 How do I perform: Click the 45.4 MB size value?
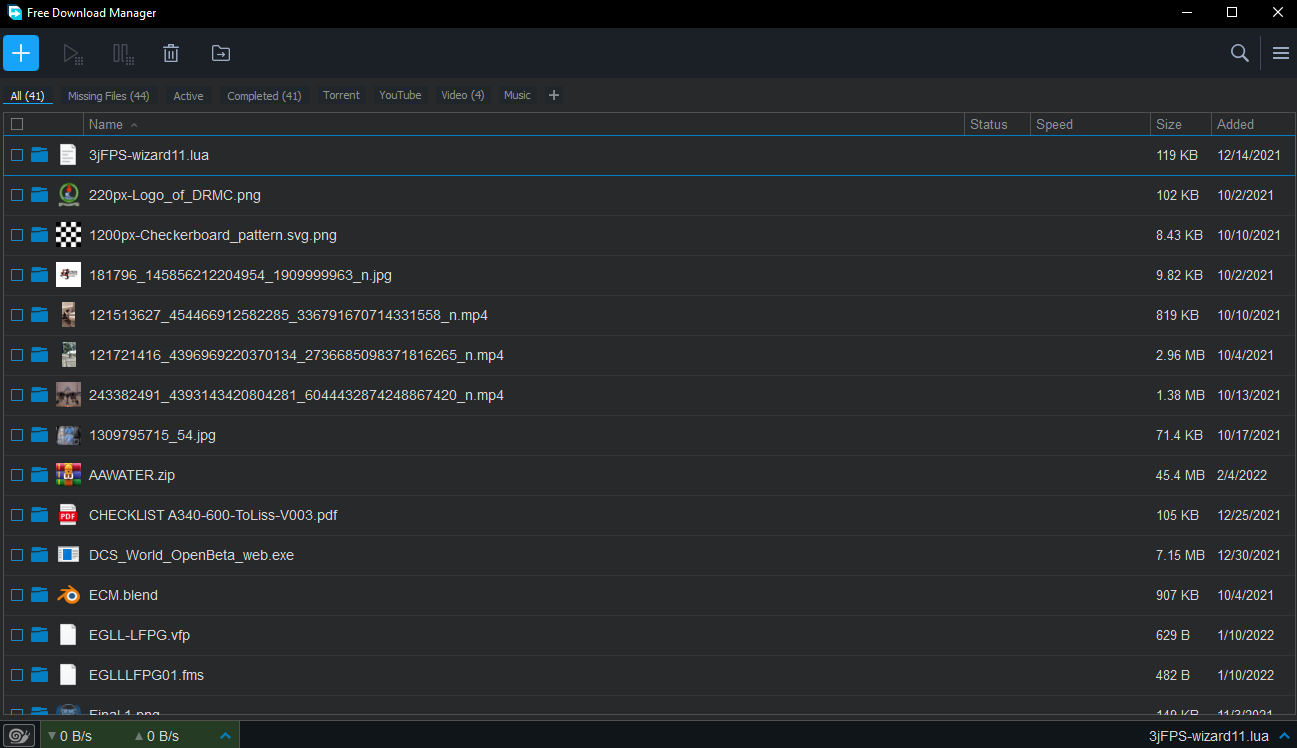click(1180, 475)
